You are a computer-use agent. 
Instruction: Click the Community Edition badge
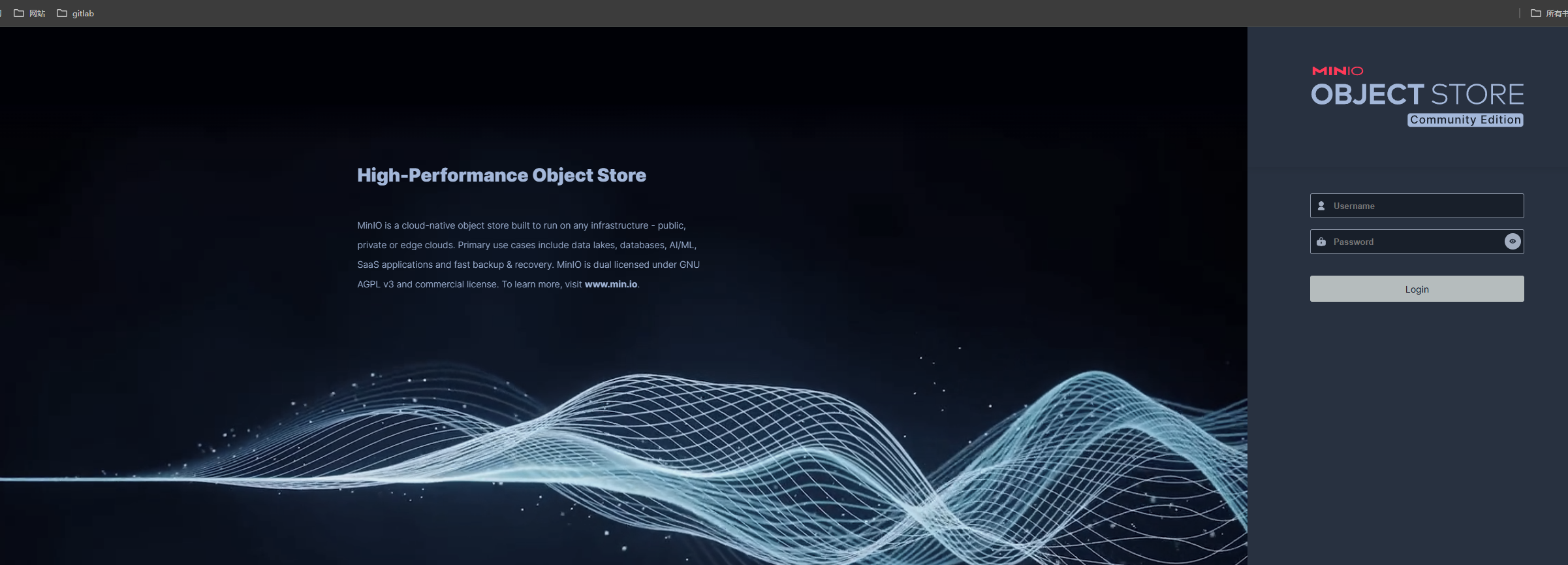click(1465, 120)
